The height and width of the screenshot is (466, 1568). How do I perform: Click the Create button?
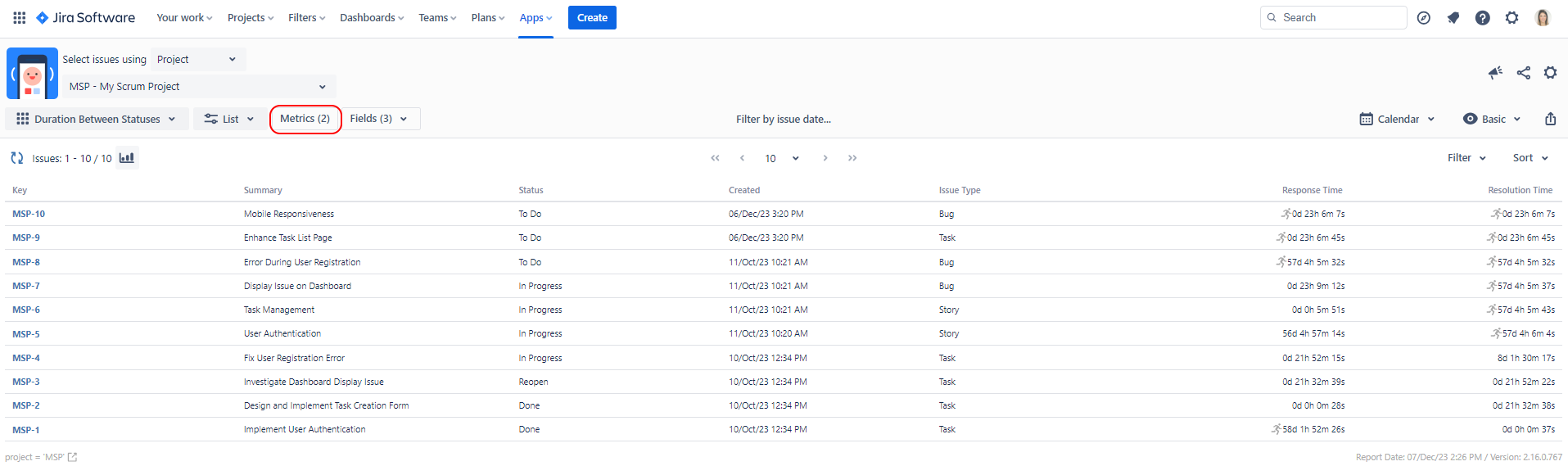pos(592,17)
